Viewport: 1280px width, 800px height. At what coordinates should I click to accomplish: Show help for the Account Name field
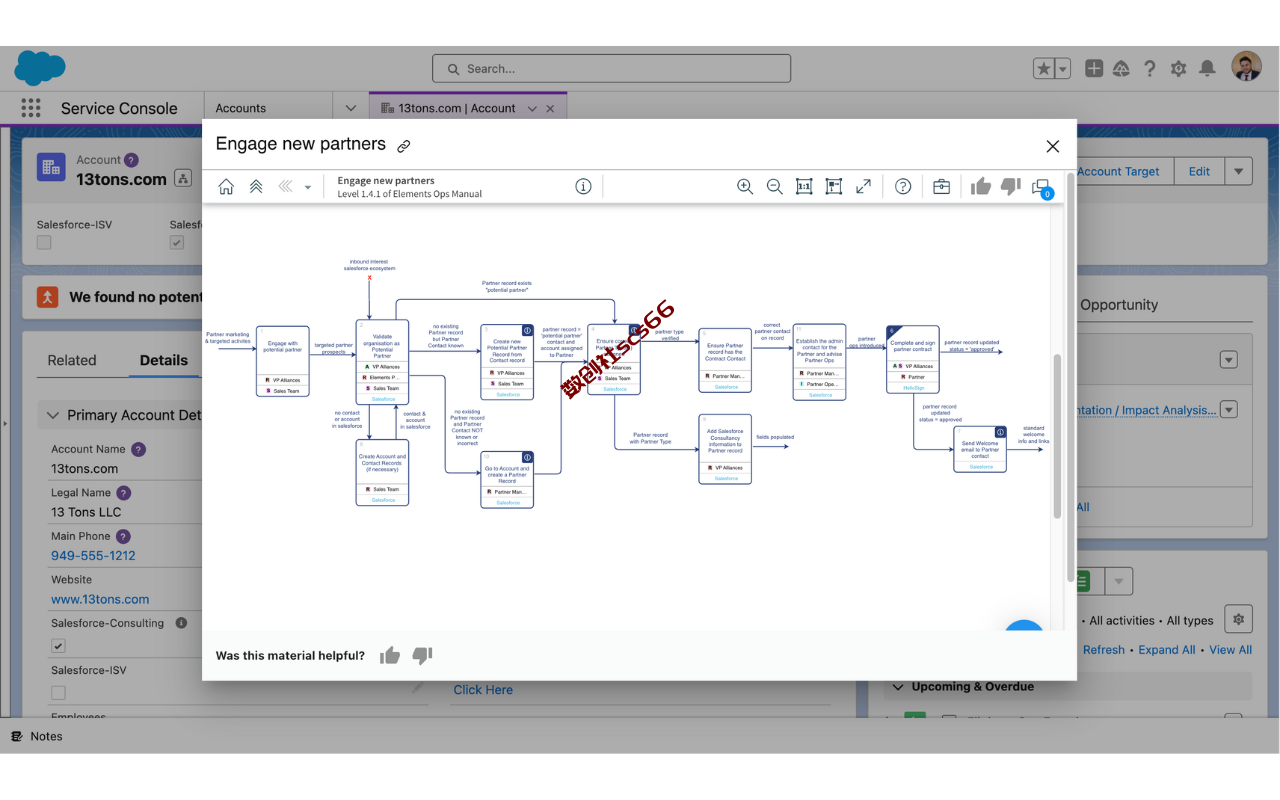[139, 449]
